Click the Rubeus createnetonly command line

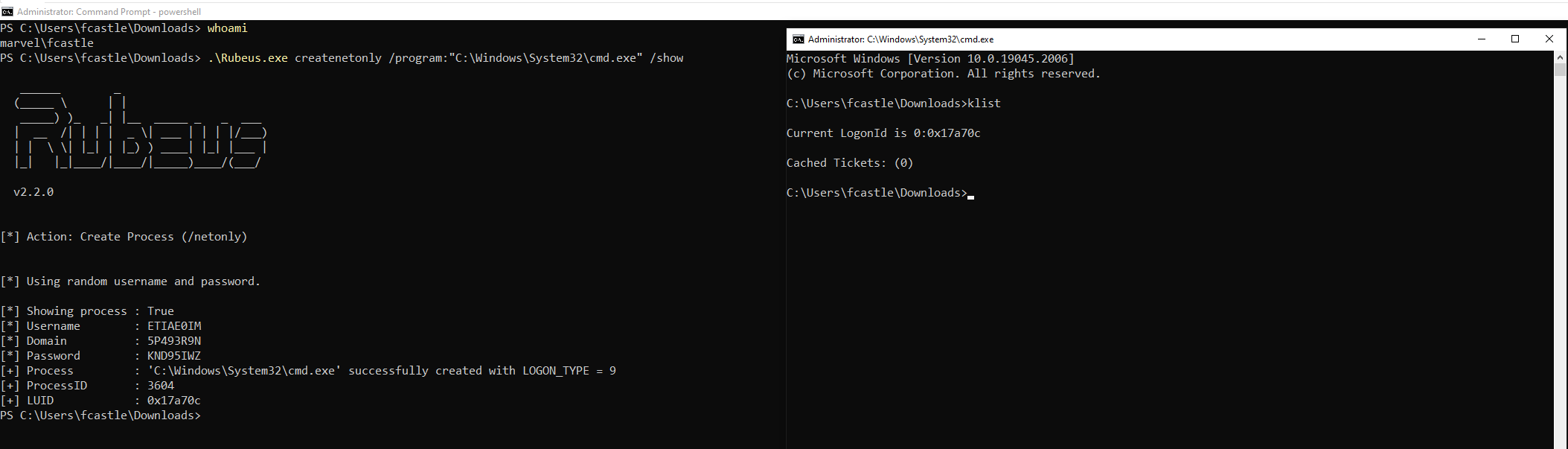445,58
